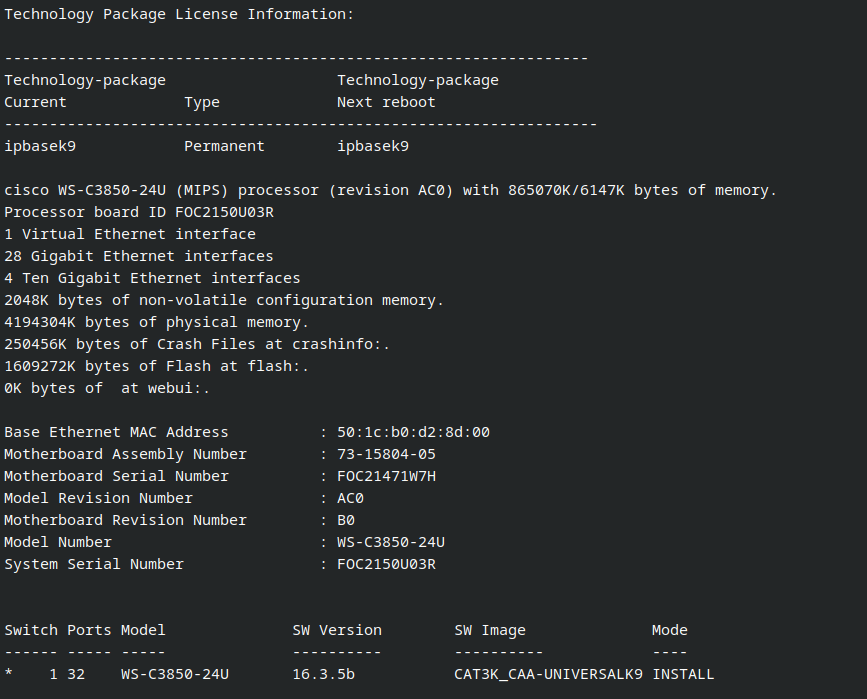Click the SW Image value CAT3K_CAA-UNIVERSALK9
Image resolution: width=867 pixels, height=699 pixels.
[x=548, y=674]
